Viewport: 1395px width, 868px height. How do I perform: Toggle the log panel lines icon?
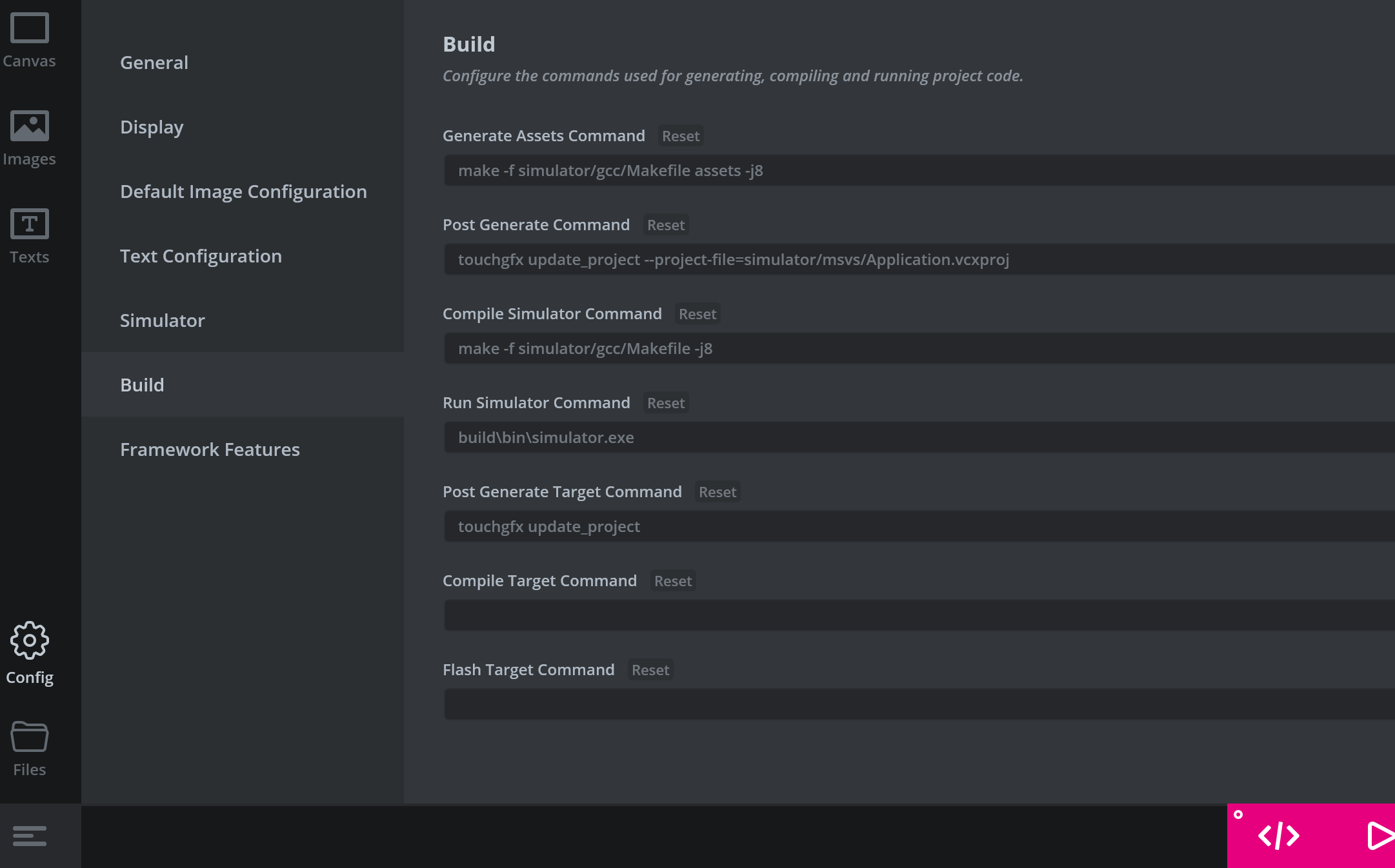(29, 836)
